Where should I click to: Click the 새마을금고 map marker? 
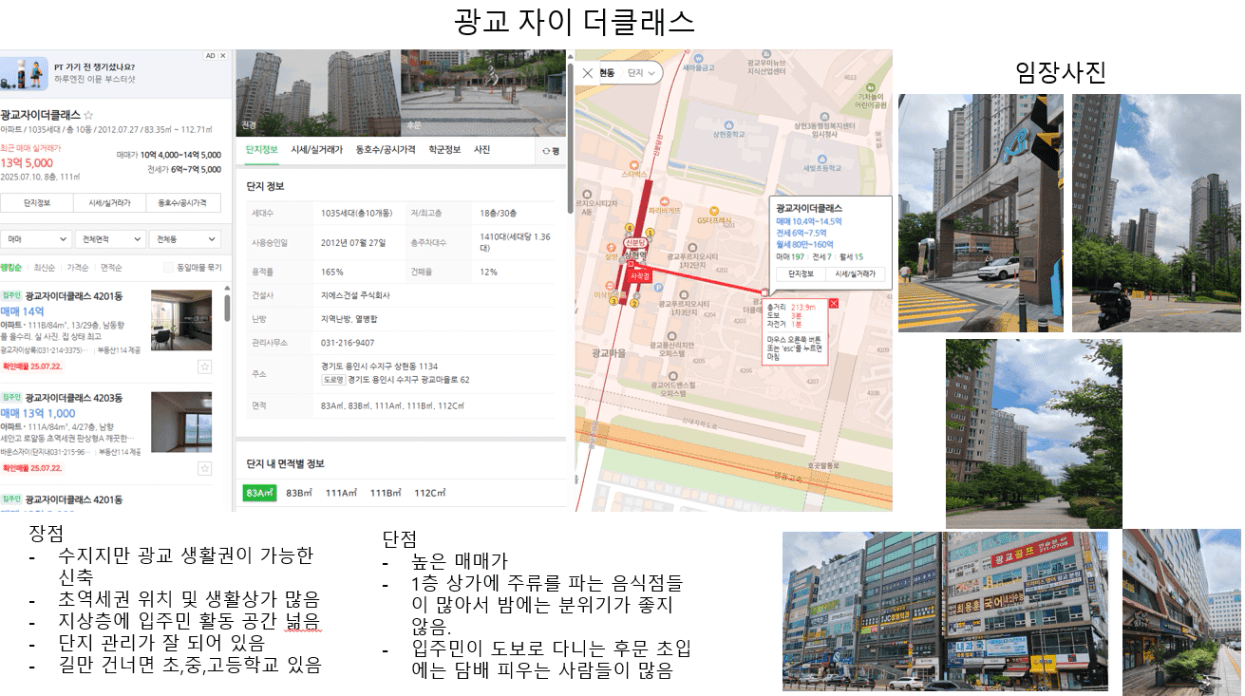[699, 62]
